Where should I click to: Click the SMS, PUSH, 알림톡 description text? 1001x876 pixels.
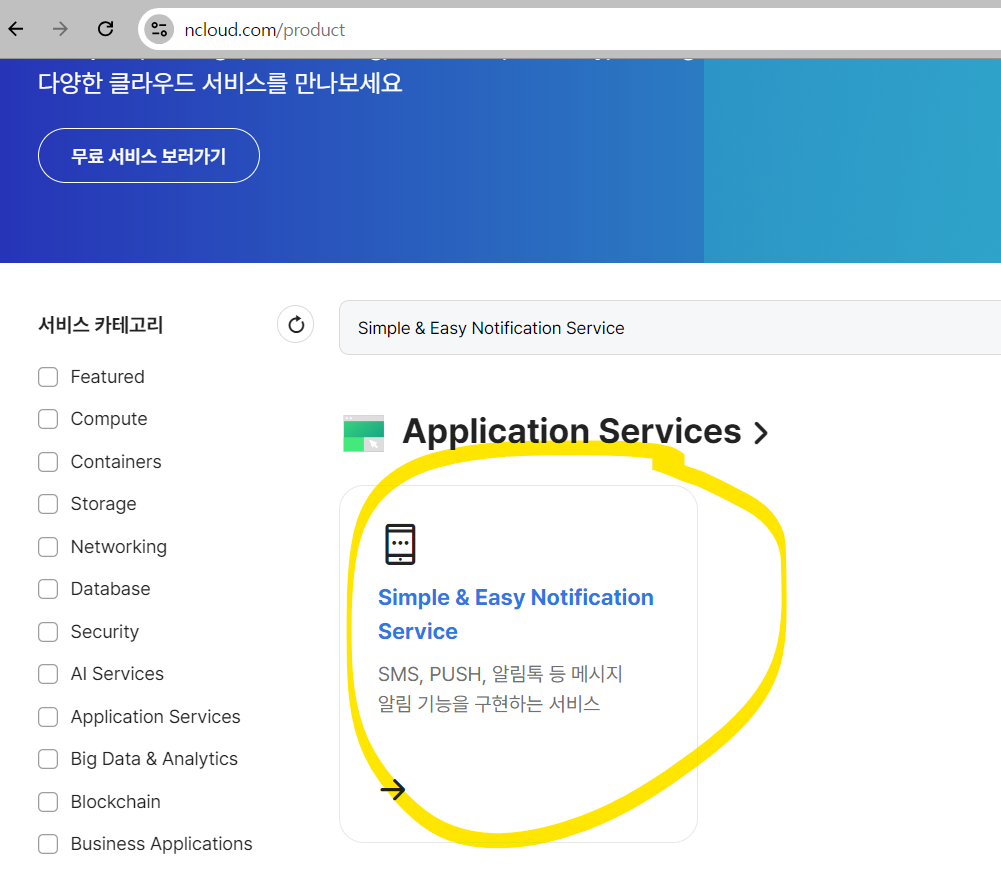(x=500, y=688)
